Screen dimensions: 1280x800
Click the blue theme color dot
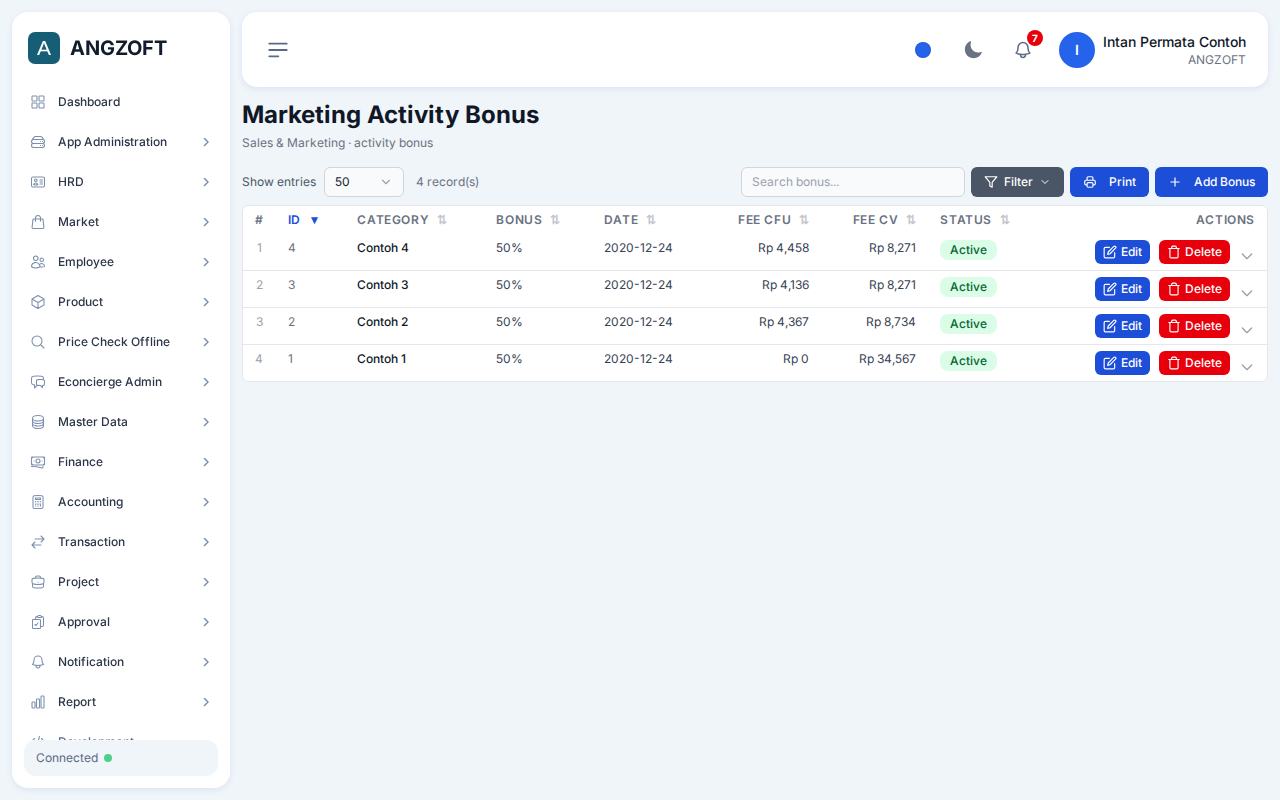[x=923, y=50]
